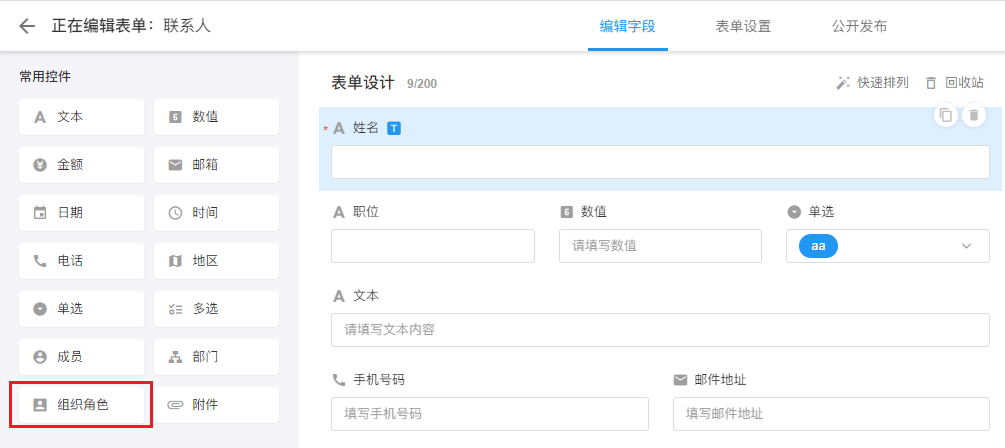This screenshot has width=1005, height=448.
Task: Open the 回收站 recycle bin
Action: [x=957, y=83]
